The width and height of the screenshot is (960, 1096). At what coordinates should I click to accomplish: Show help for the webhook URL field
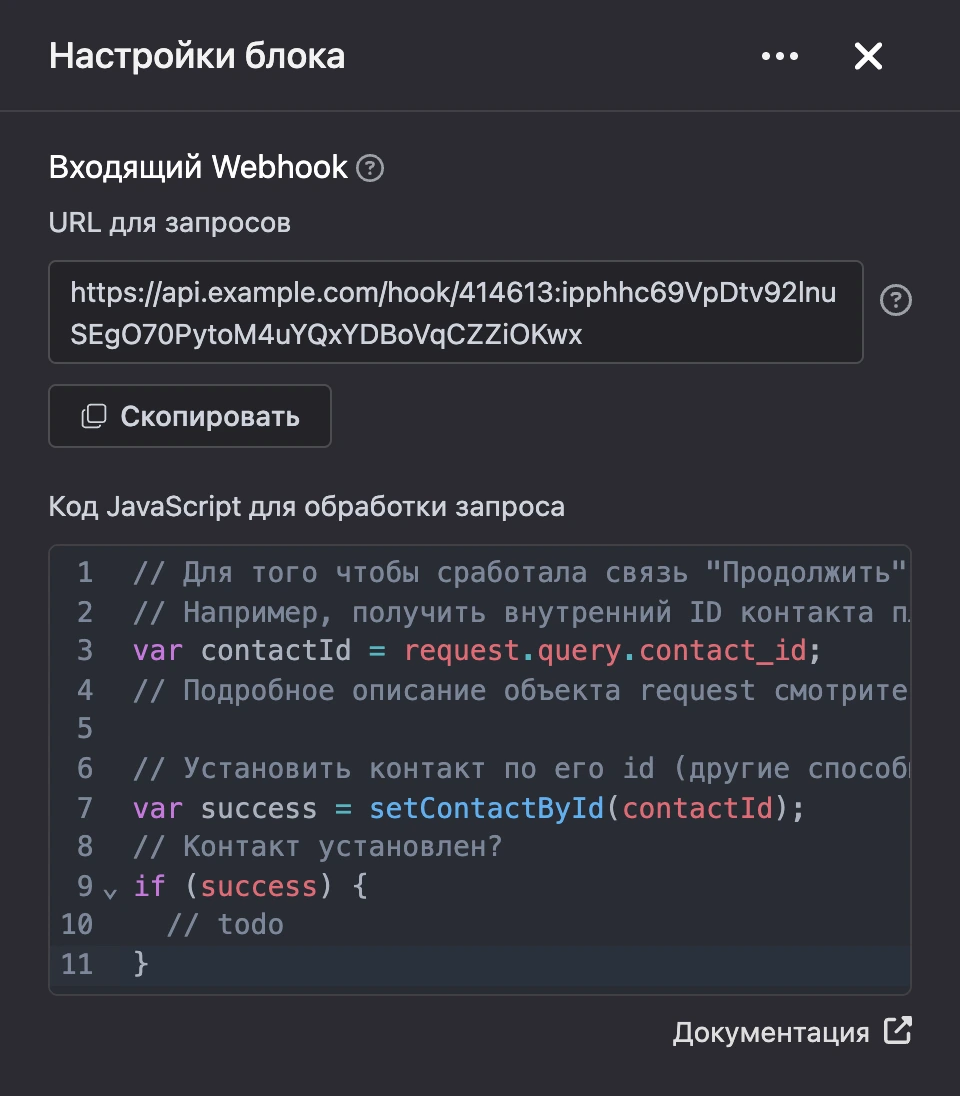coord(896,301)
